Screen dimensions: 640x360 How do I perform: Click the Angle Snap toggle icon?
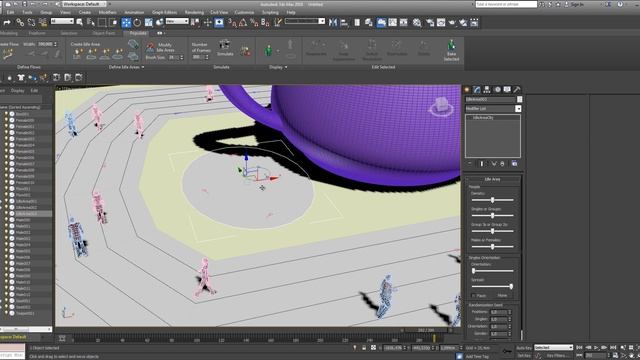pyautogui.click(x=243, y=22)
